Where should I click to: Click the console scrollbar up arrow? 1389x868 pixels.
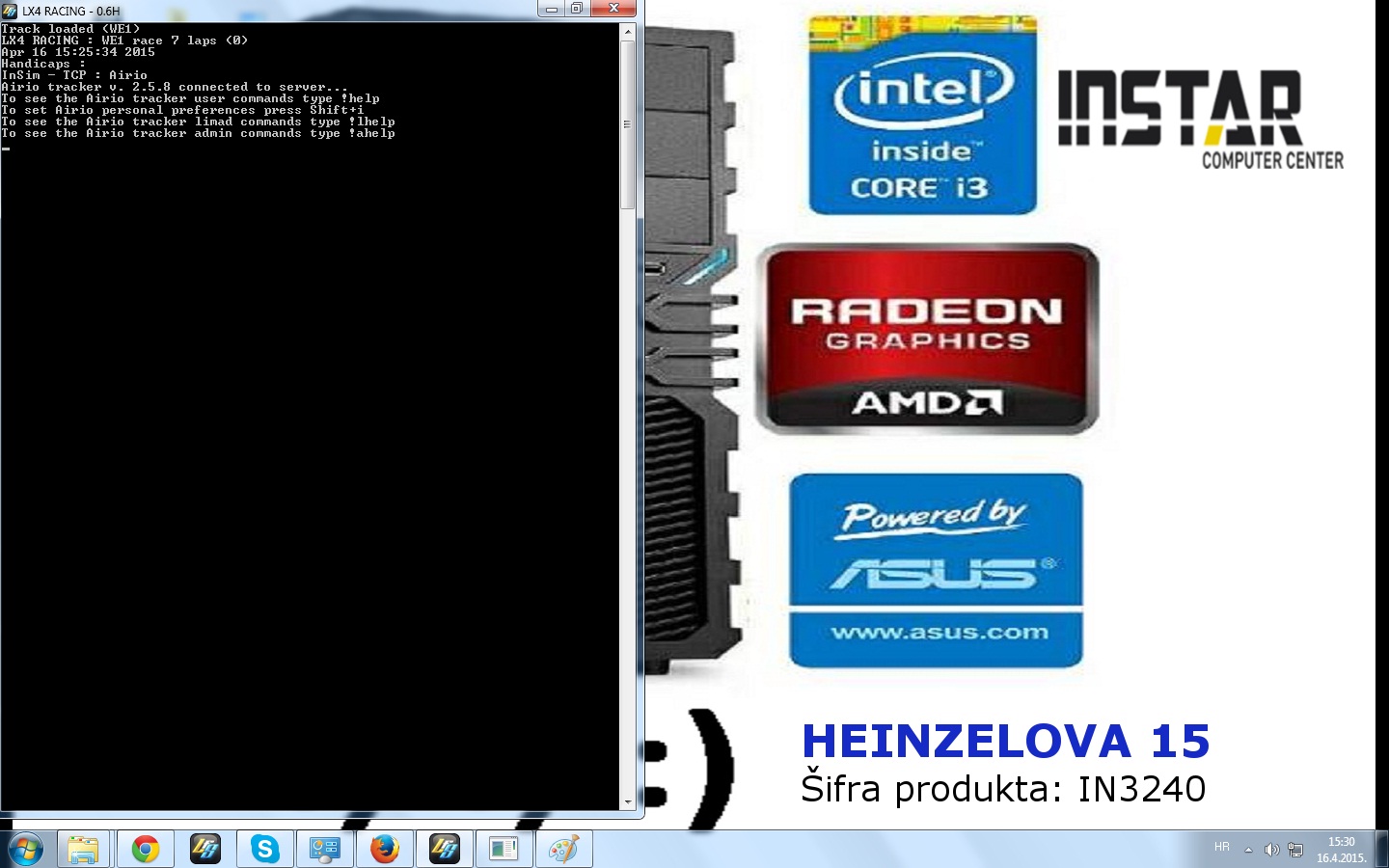click(628, 32)
